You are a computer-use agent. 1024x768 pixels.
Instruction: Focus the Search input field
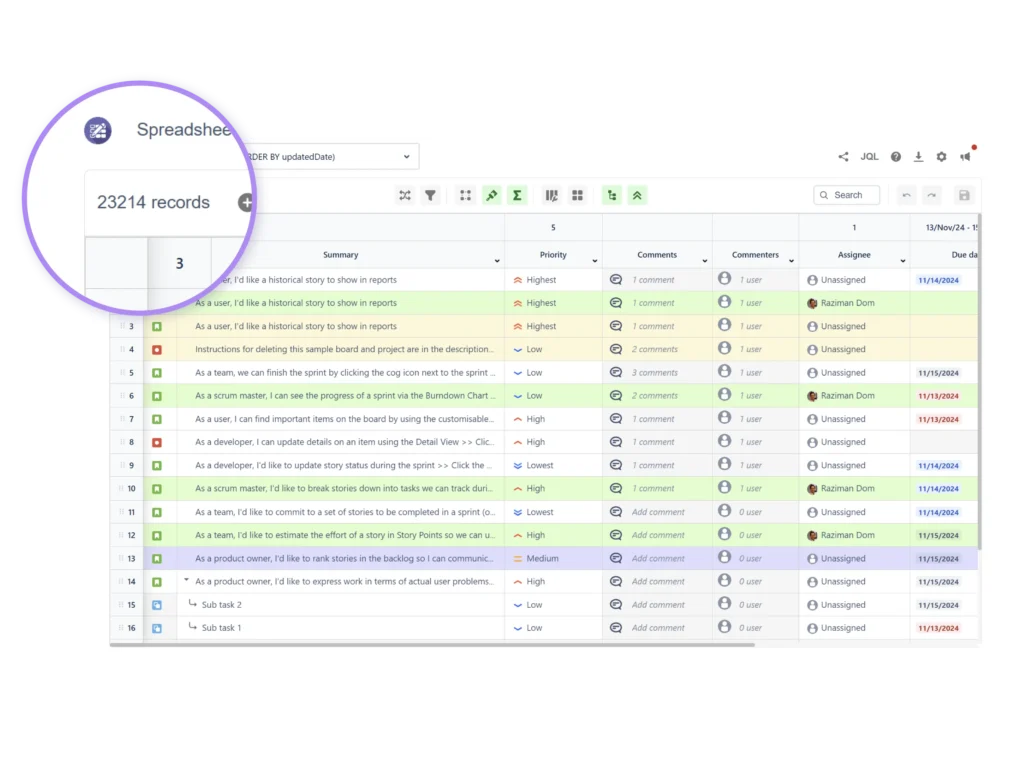[846, 195]
